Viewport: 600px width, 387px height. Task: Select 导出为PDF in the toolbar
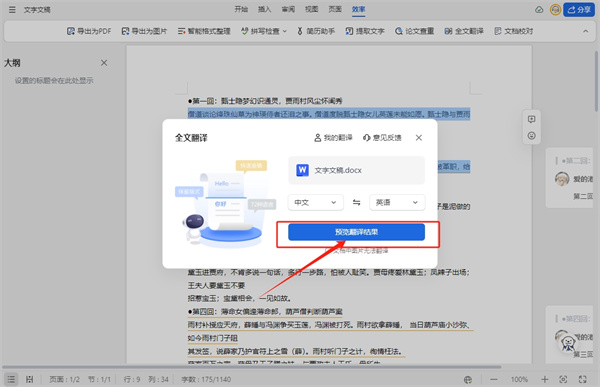(89, 31)
